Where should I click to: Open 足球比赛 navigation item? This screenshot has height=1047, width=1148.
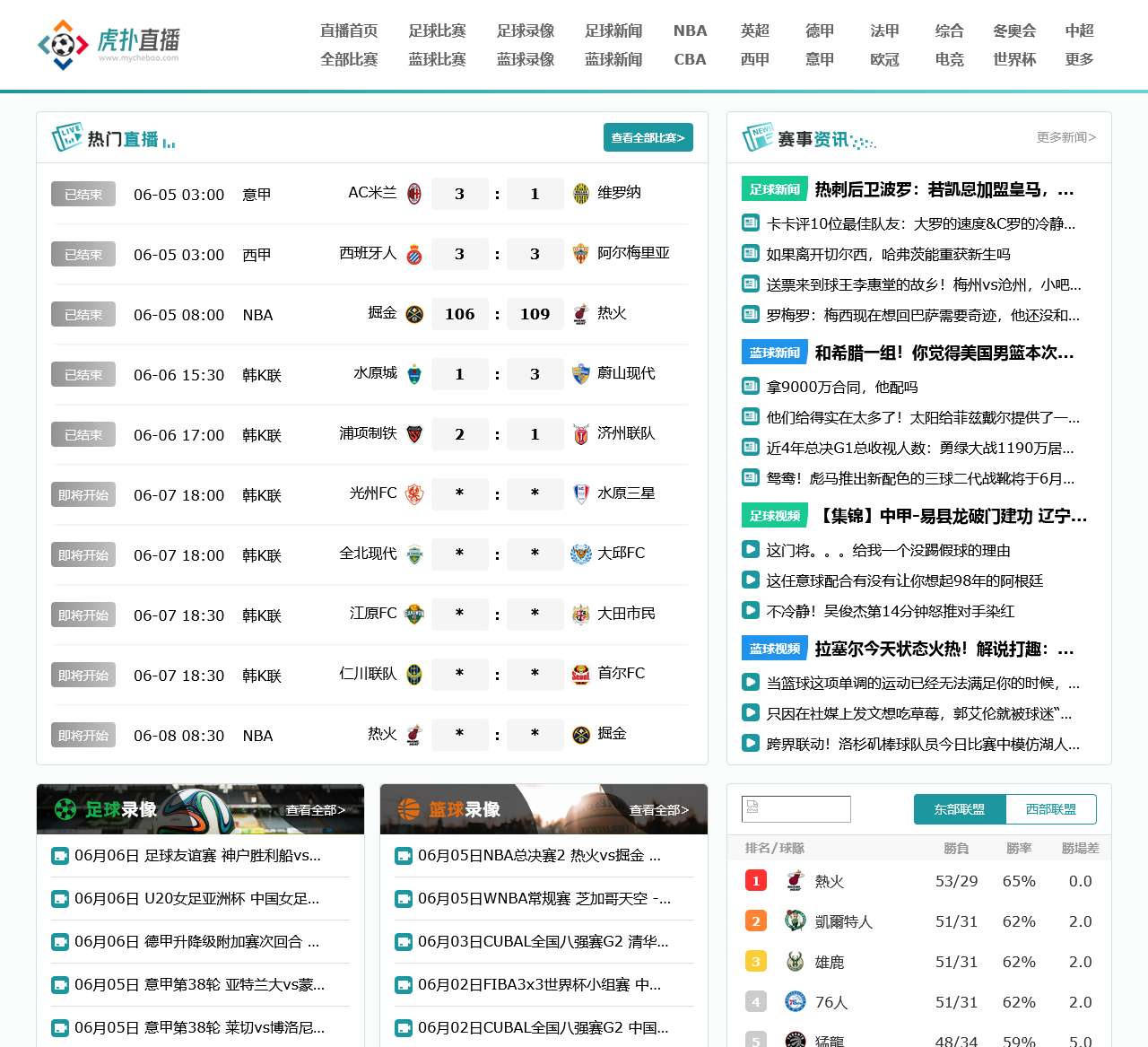pos(437,31)
